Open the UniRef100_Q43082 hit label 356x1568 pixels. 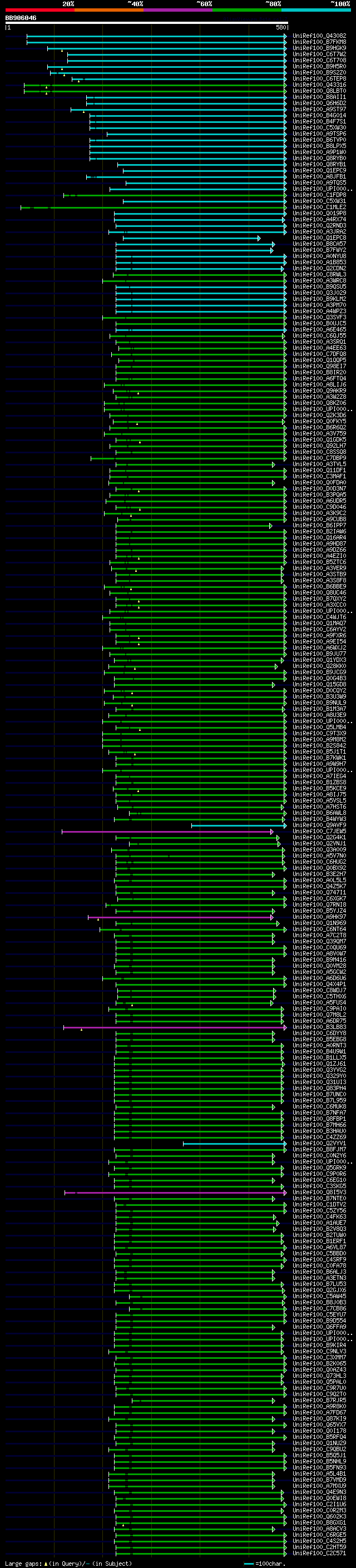319,36
